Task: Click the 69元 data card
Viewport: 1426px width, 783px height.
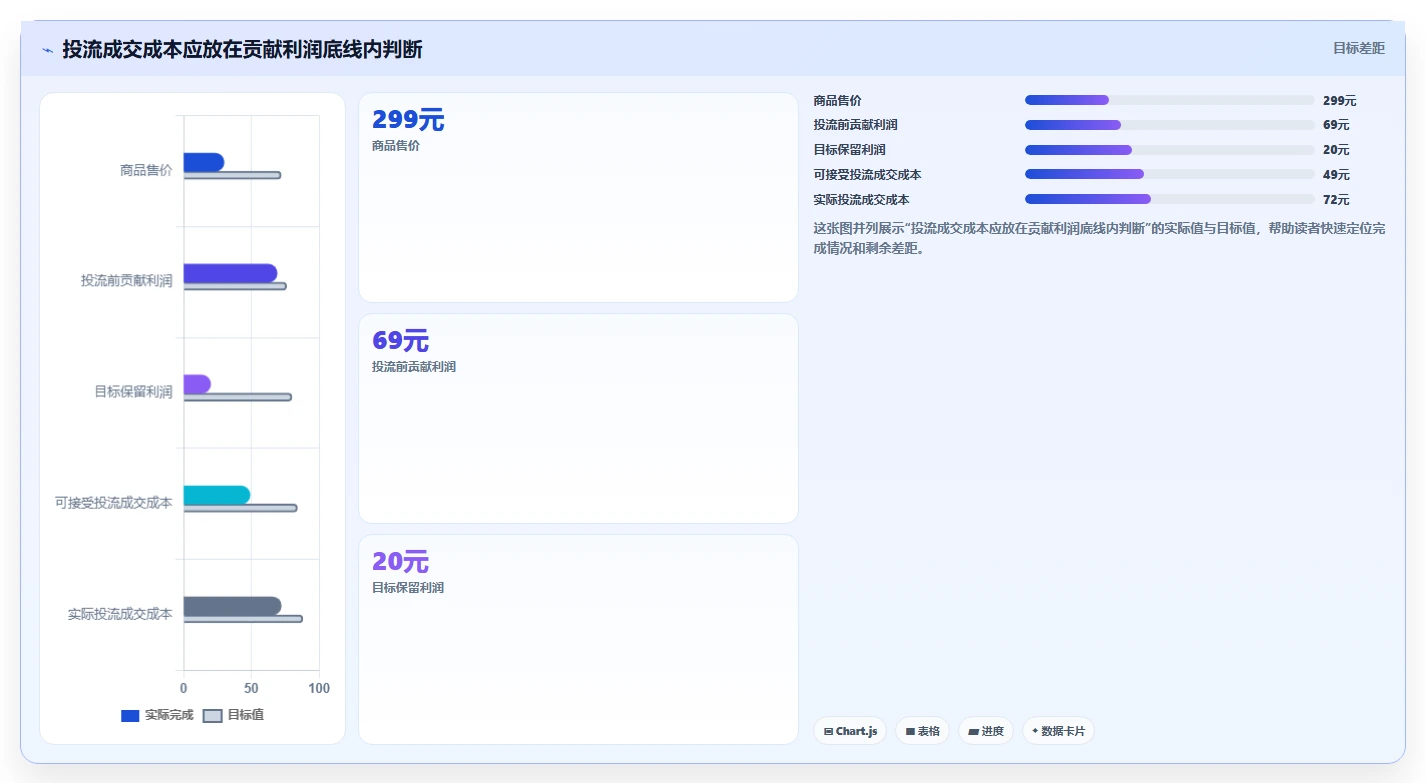Action: pyautogui.click(x=578, y=418)
